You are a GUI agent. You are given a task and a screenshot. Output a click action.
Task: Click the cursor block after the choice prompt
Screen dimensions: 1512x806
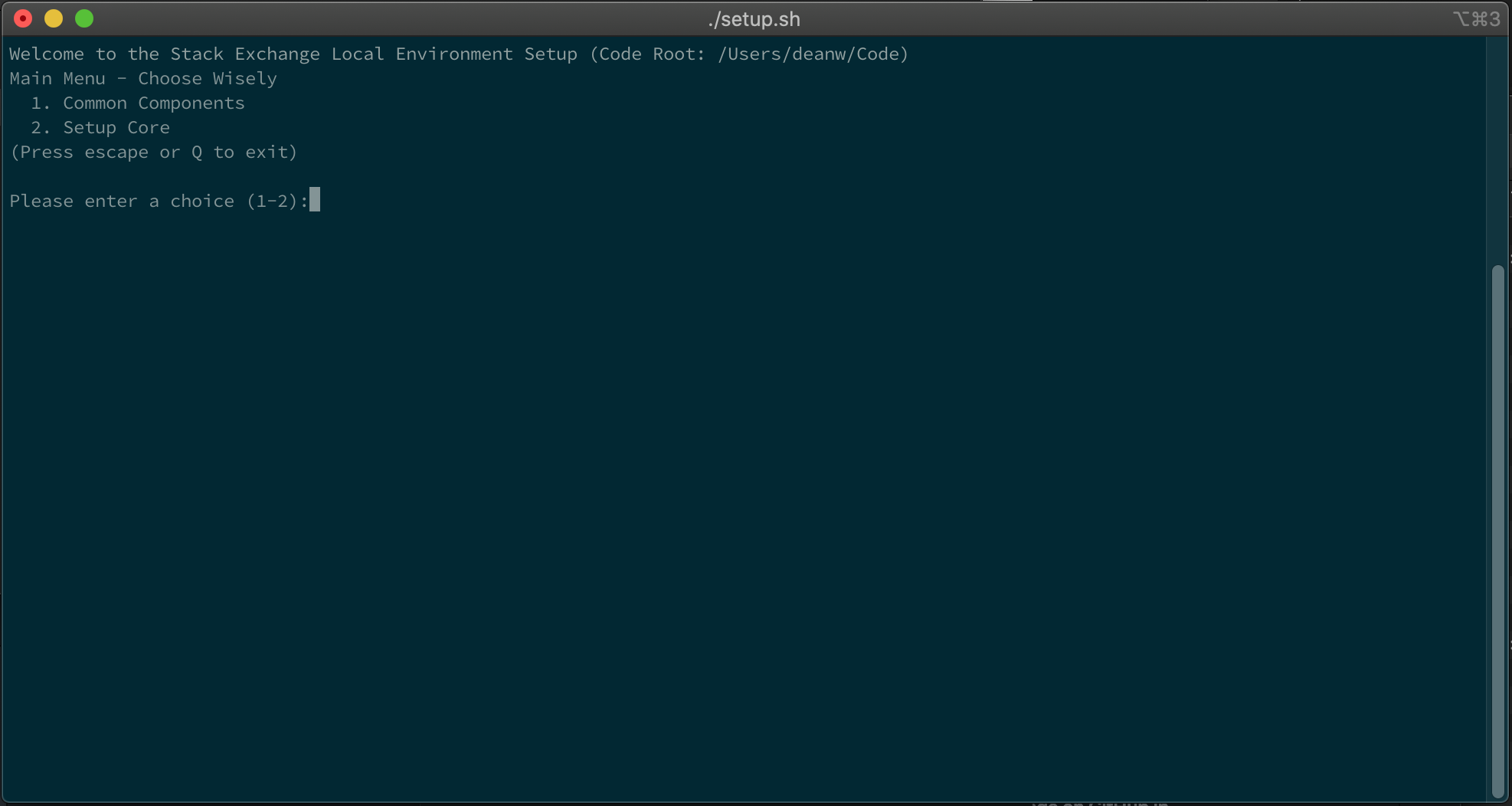tap(315, 200)
